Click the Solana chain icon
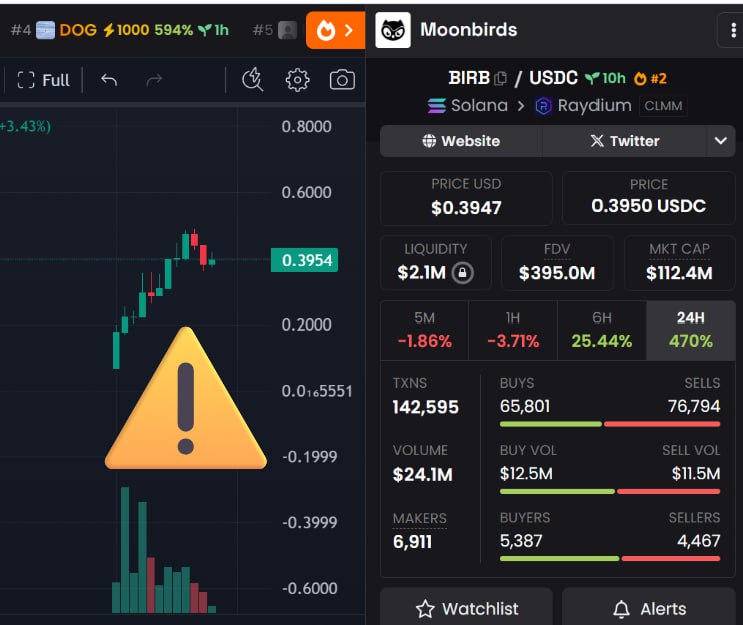743x625 pixels. 436,105
